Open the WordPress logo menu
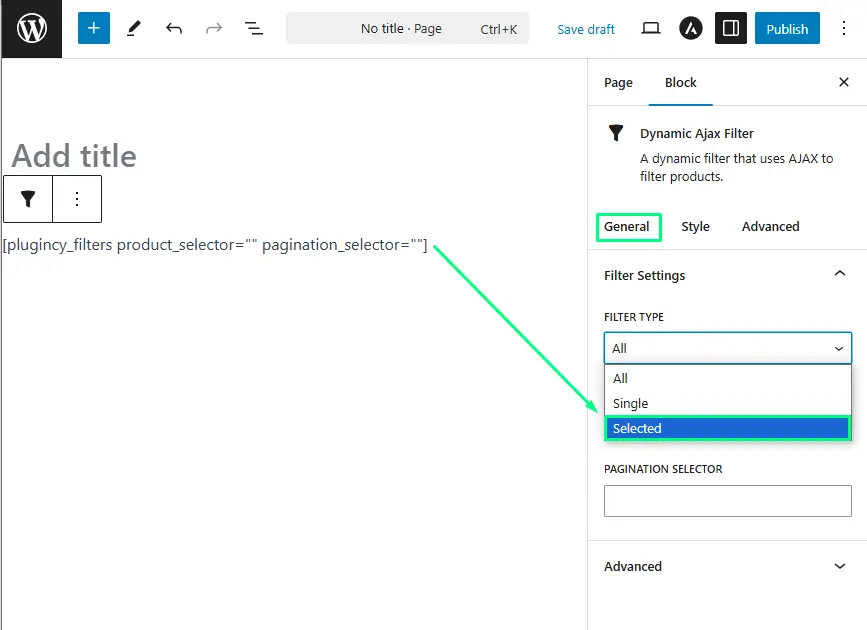The image size is (867, 630). 32,29
